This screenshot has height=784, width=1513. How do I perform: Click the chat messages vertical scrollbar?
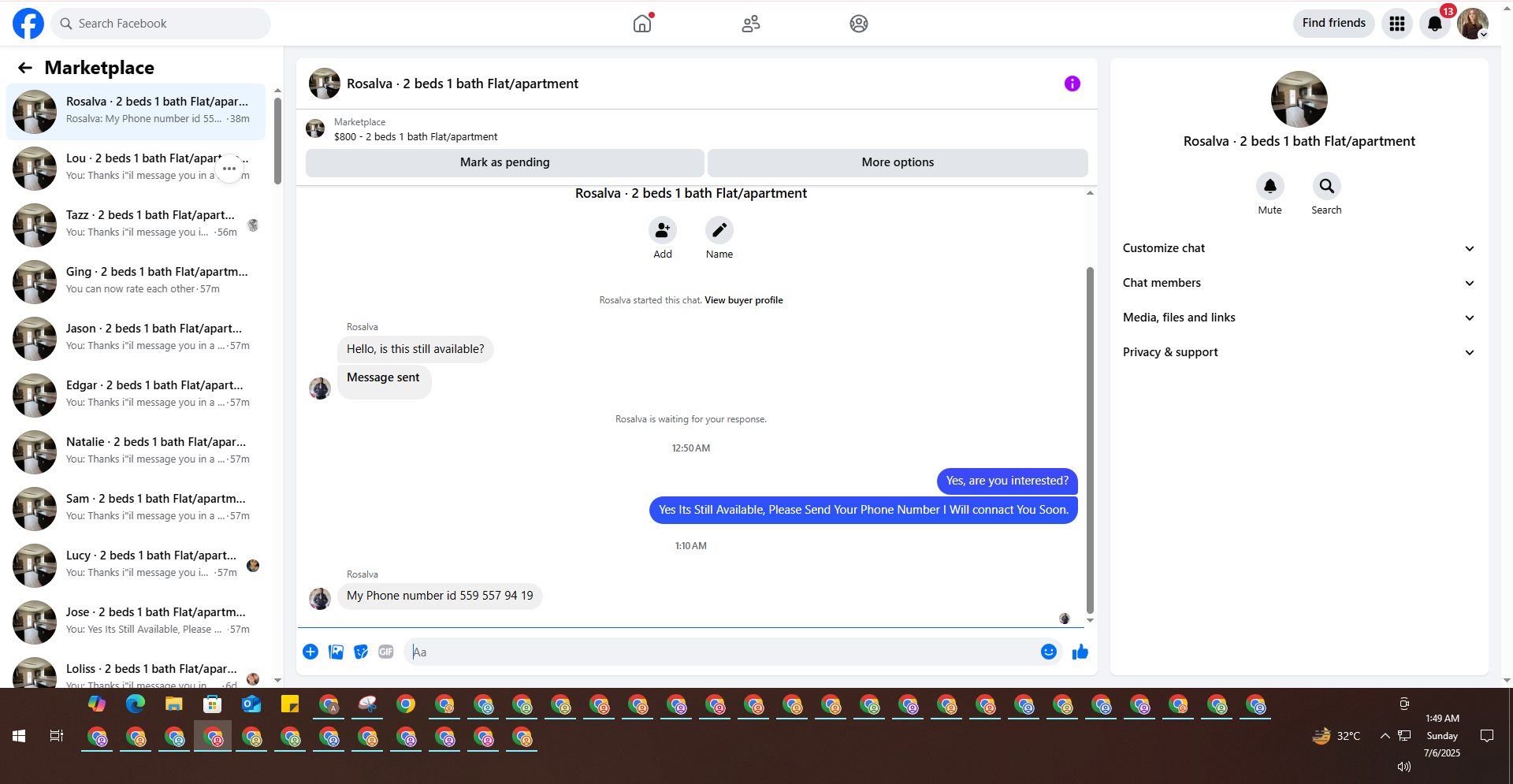[x=1090, y=440]
